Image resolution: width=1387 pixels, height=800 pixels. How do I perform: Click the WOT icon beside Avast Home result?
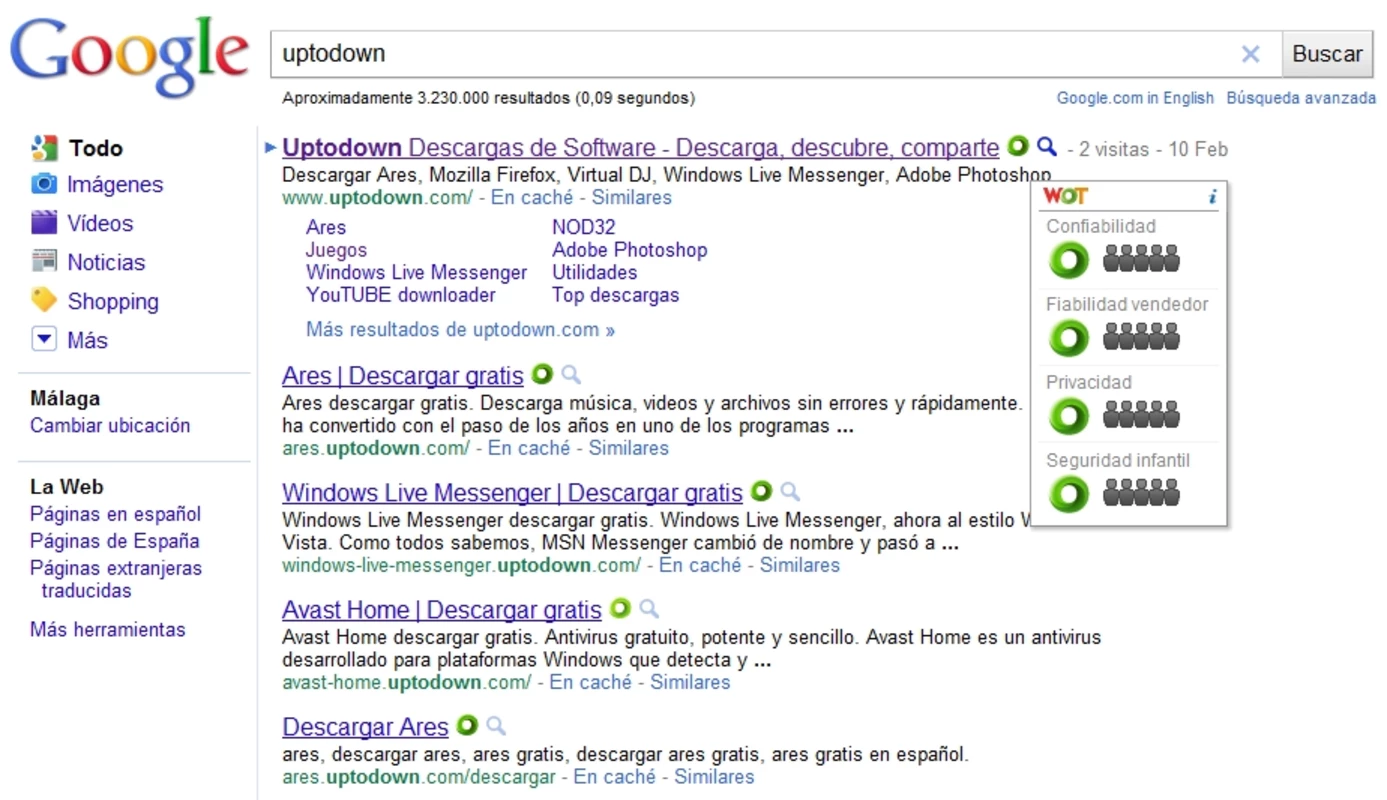click(620, 609)
